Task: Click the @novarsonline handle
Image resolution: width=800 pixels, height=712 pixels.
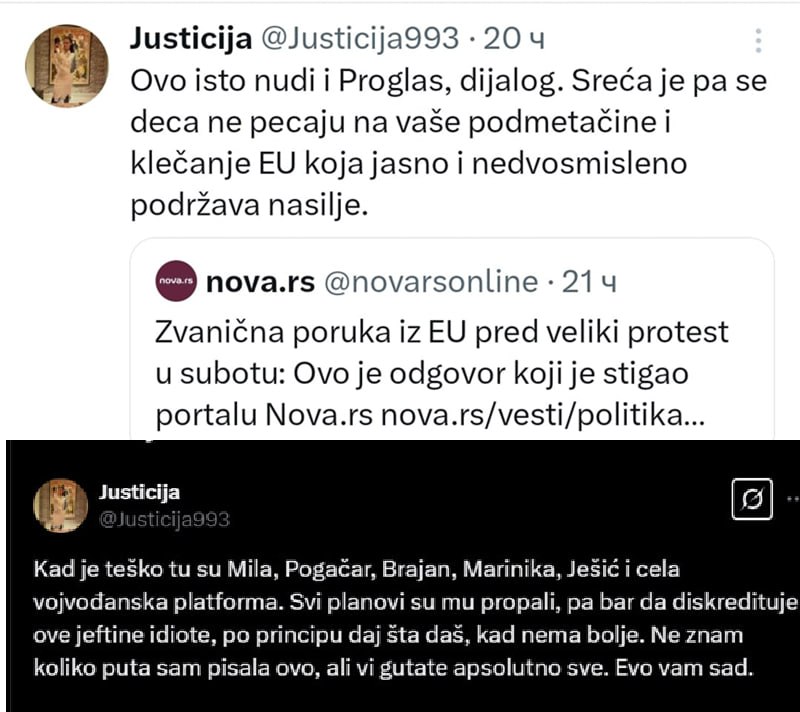Action: point(431,282)
